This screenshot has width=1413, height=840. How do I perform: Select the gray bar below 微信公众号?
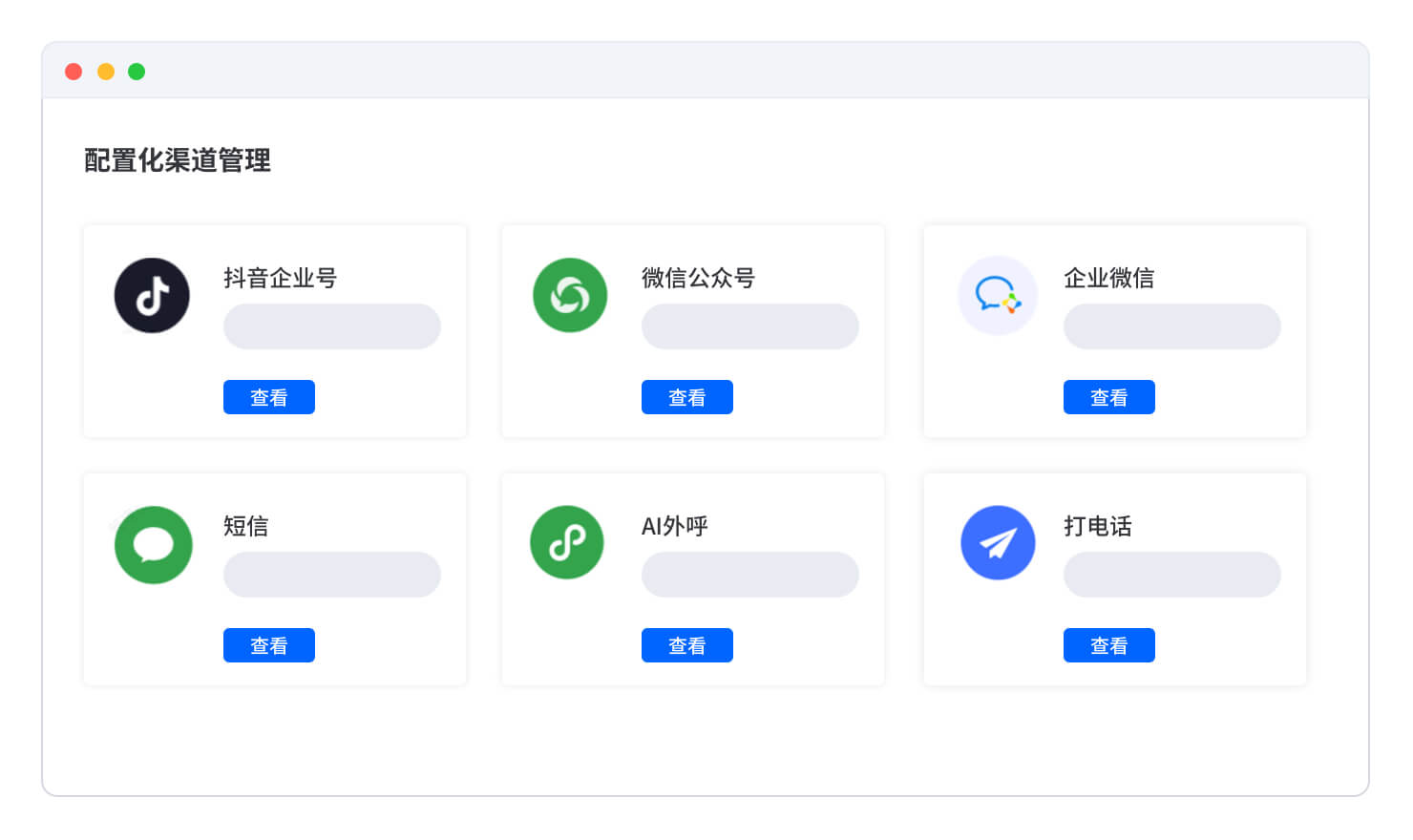[749, 326]
